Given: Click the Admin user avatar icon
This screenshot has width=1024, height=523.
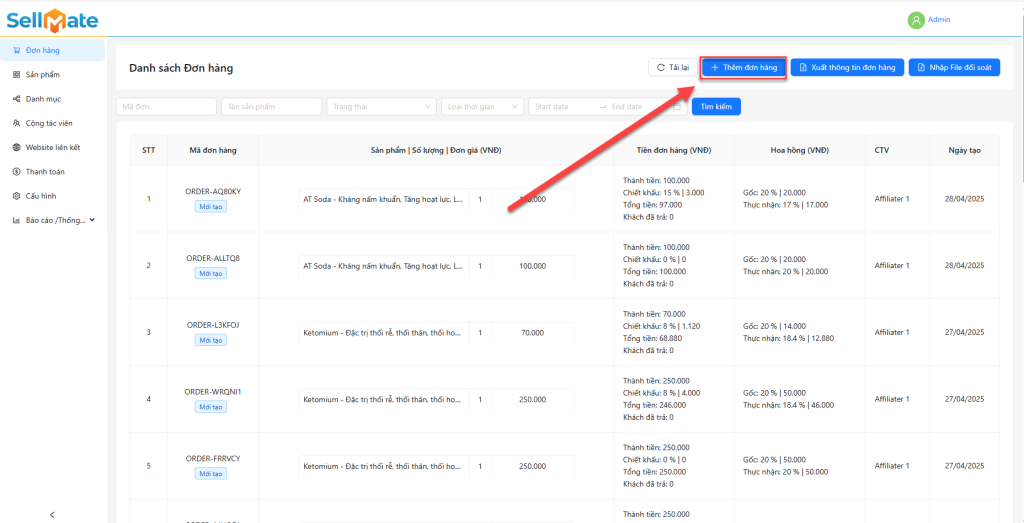Looking at the screenshot, I should pyautogui.click(x=916, y=20).
